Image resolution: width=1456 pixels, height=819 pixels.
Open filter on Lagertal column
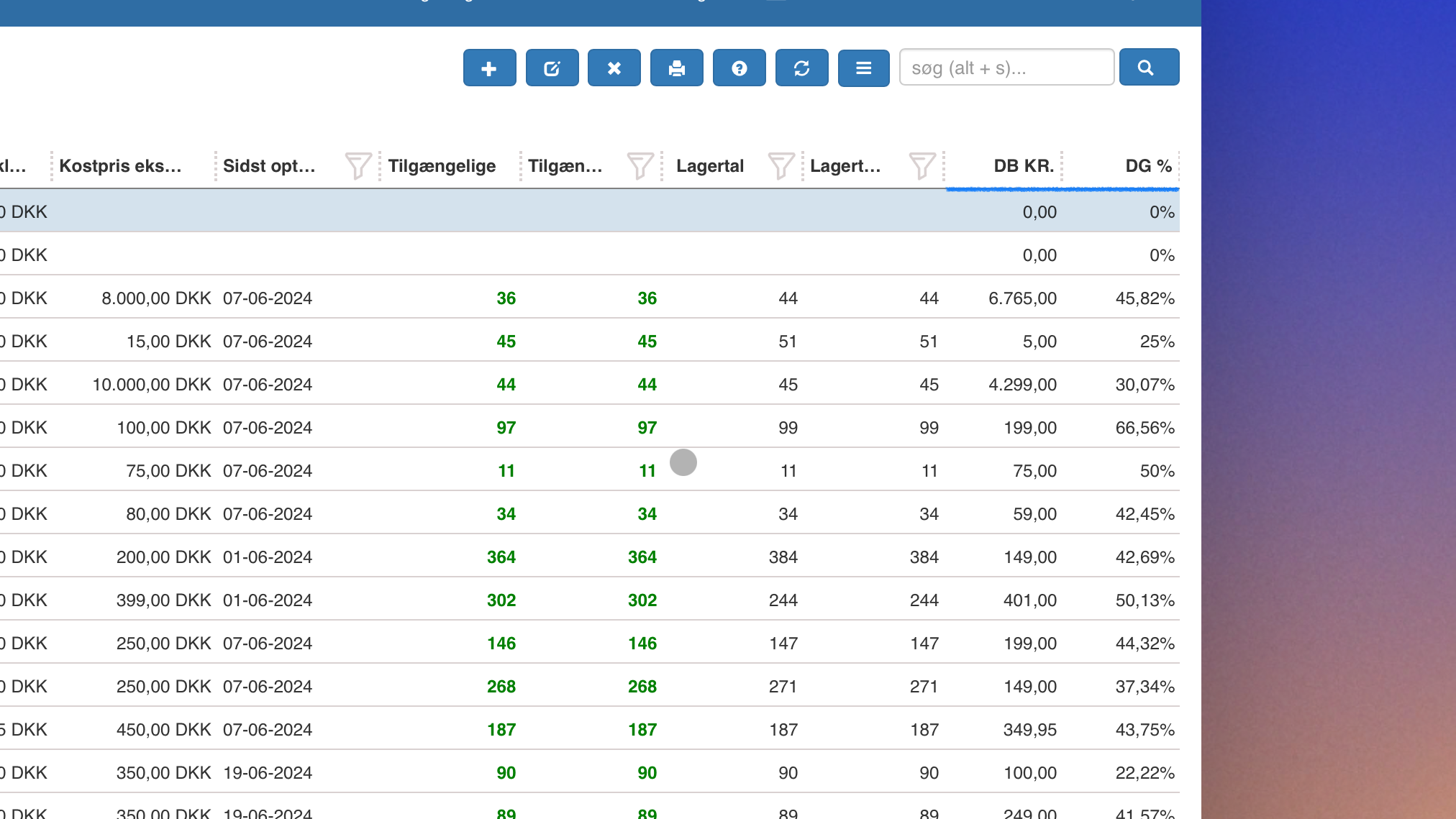[x=781, y=166]
